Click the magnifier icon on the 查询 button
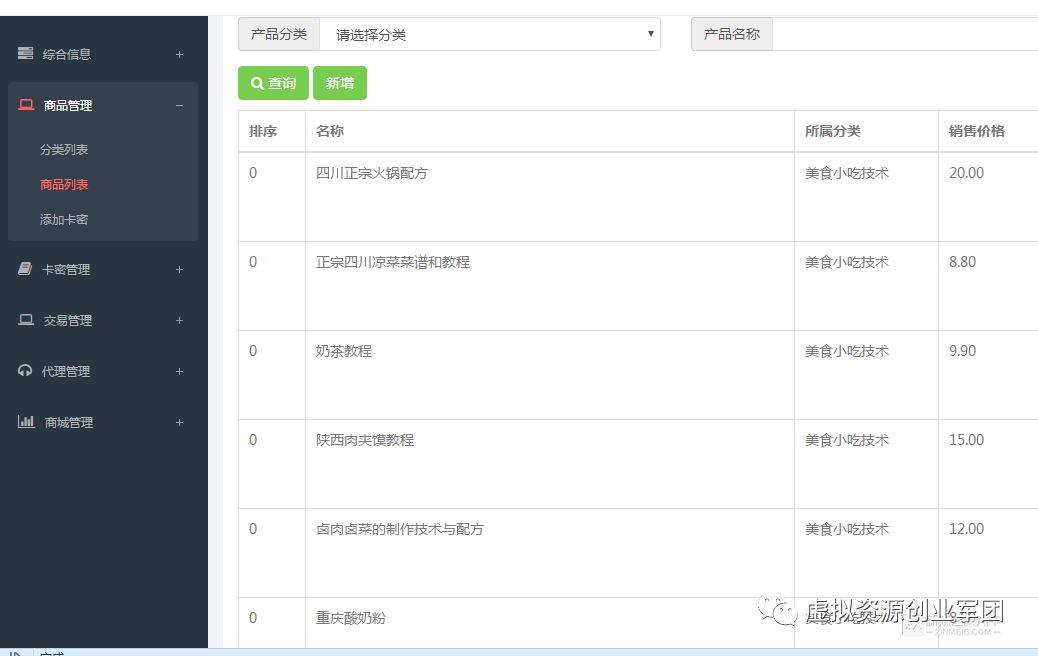Screen dimensions: 1038x656 pyautogui.click(x=260, y=84)
